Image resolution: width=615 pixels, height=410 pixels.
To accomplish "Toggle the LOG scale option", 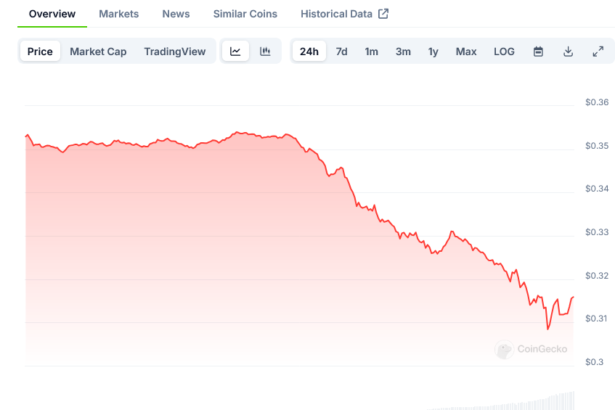I will (x=504, y=51).
